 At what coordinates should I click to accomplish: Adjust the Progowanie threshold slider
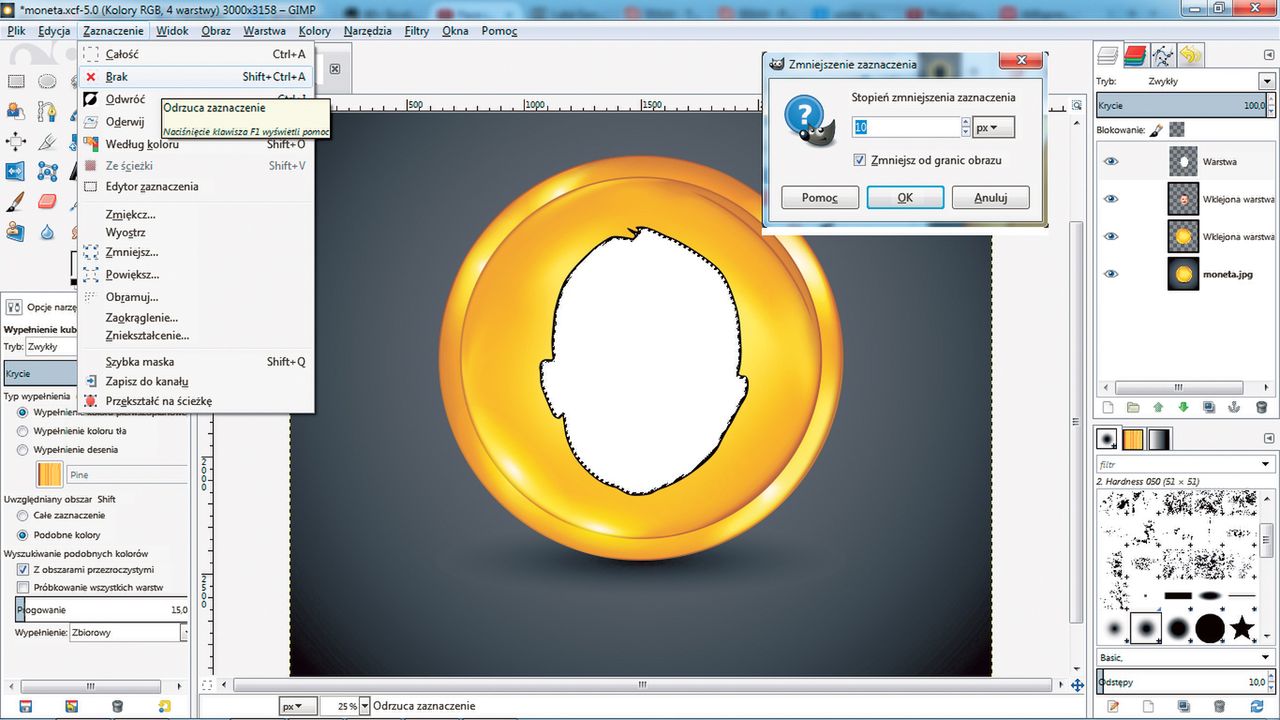[x=101, y=609]
